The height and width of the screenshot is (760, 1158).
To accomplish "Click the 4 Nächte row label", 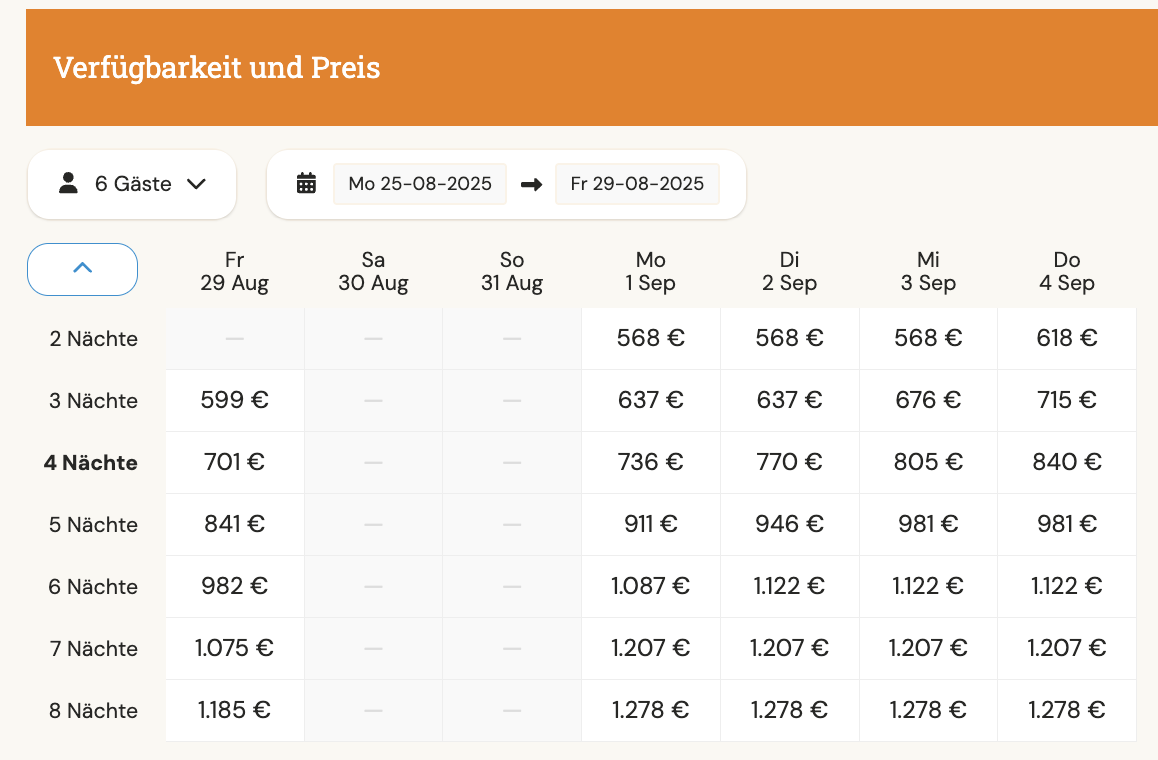I will click(91, 463).
